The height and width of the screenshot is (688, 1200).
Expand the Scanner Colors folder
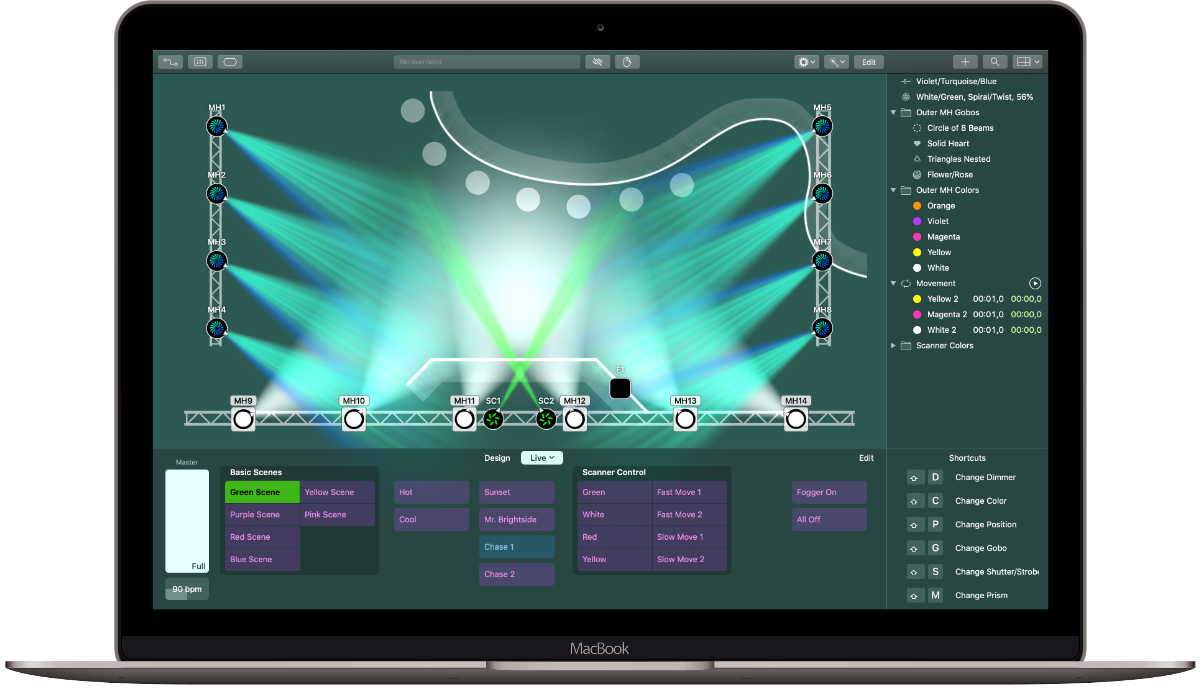(x=894, y=346)
